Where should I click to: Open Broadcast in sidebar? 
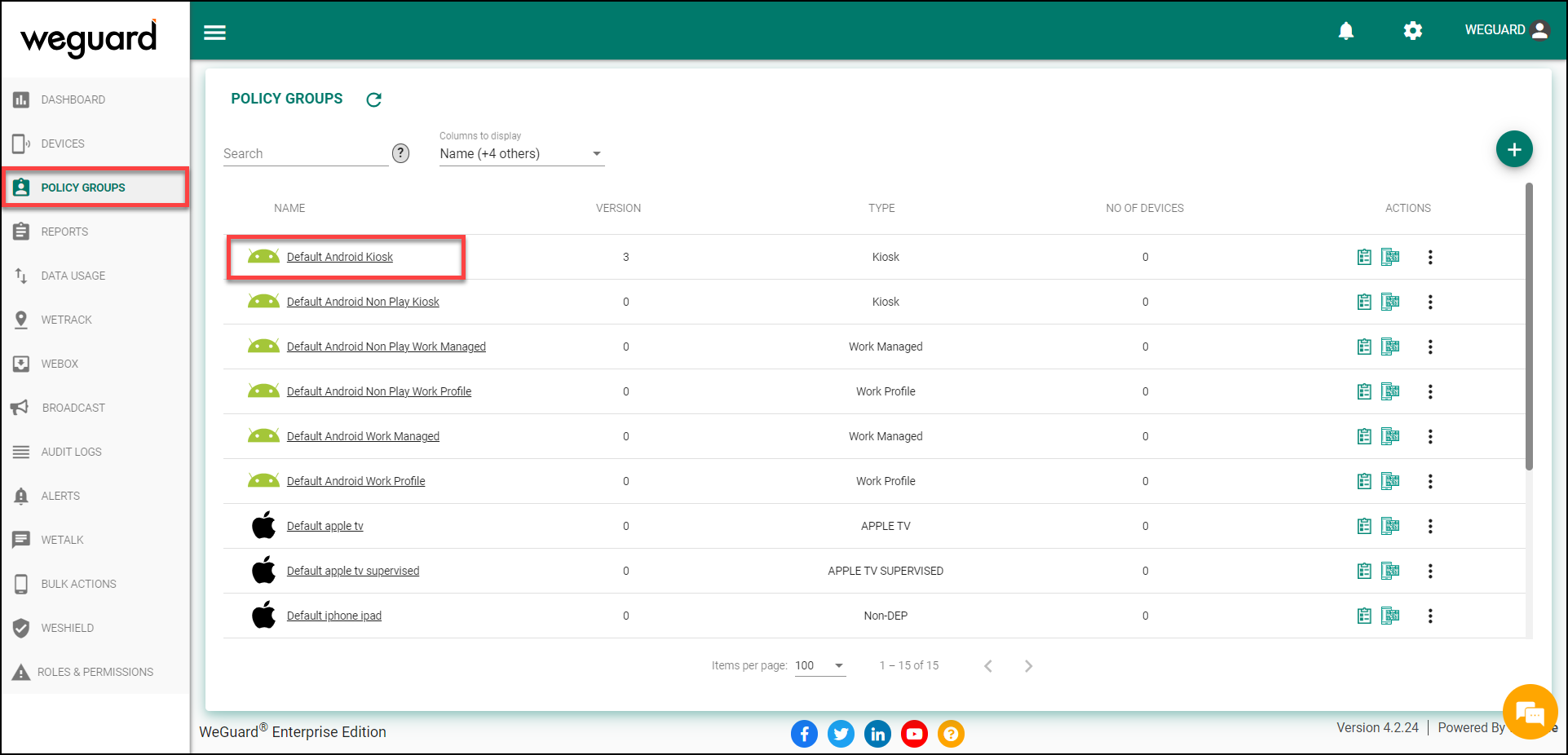click(95, 408)
